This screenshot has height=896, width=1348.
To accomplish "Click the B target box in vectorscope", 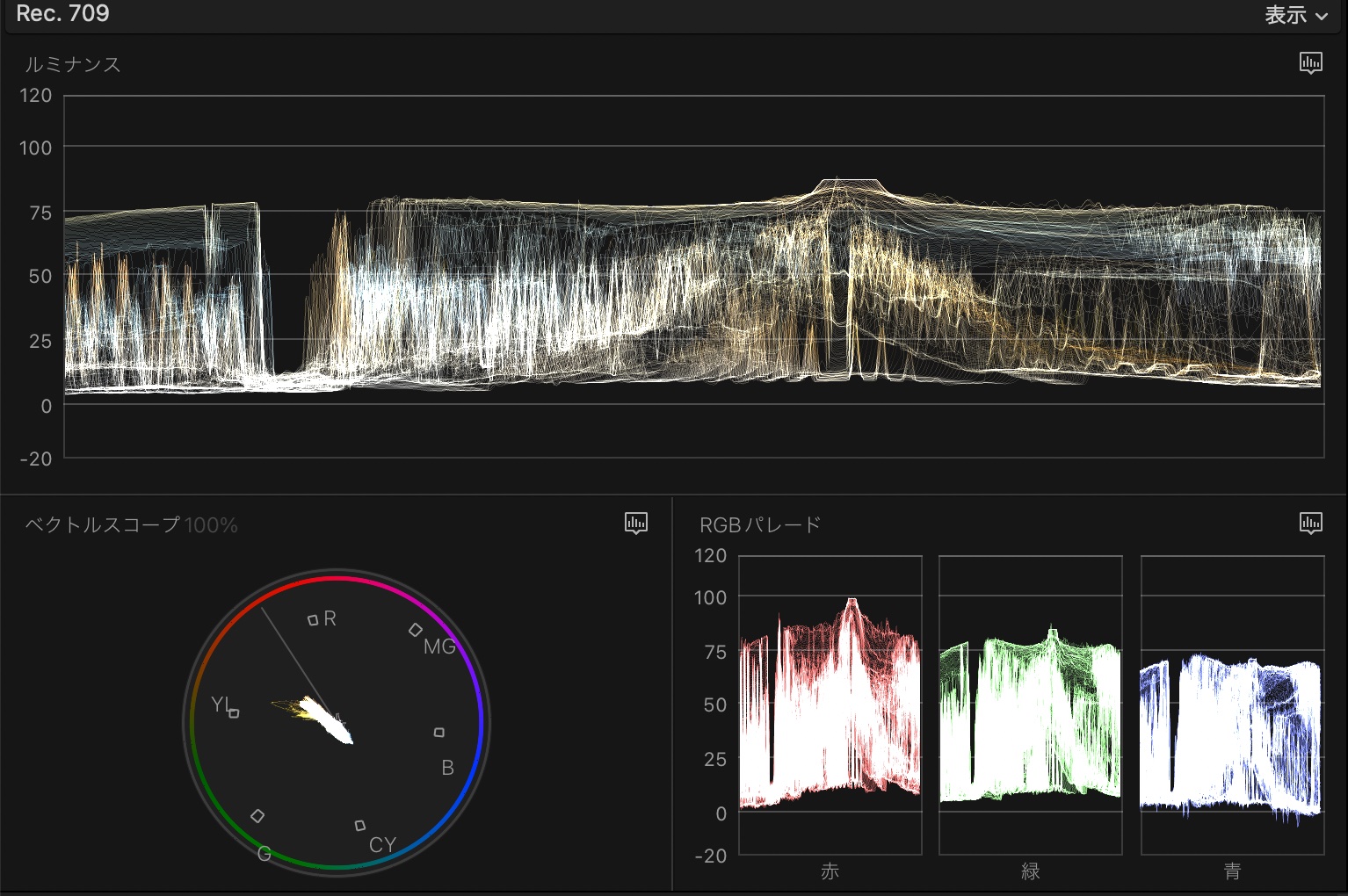I will tap(438, 732).
